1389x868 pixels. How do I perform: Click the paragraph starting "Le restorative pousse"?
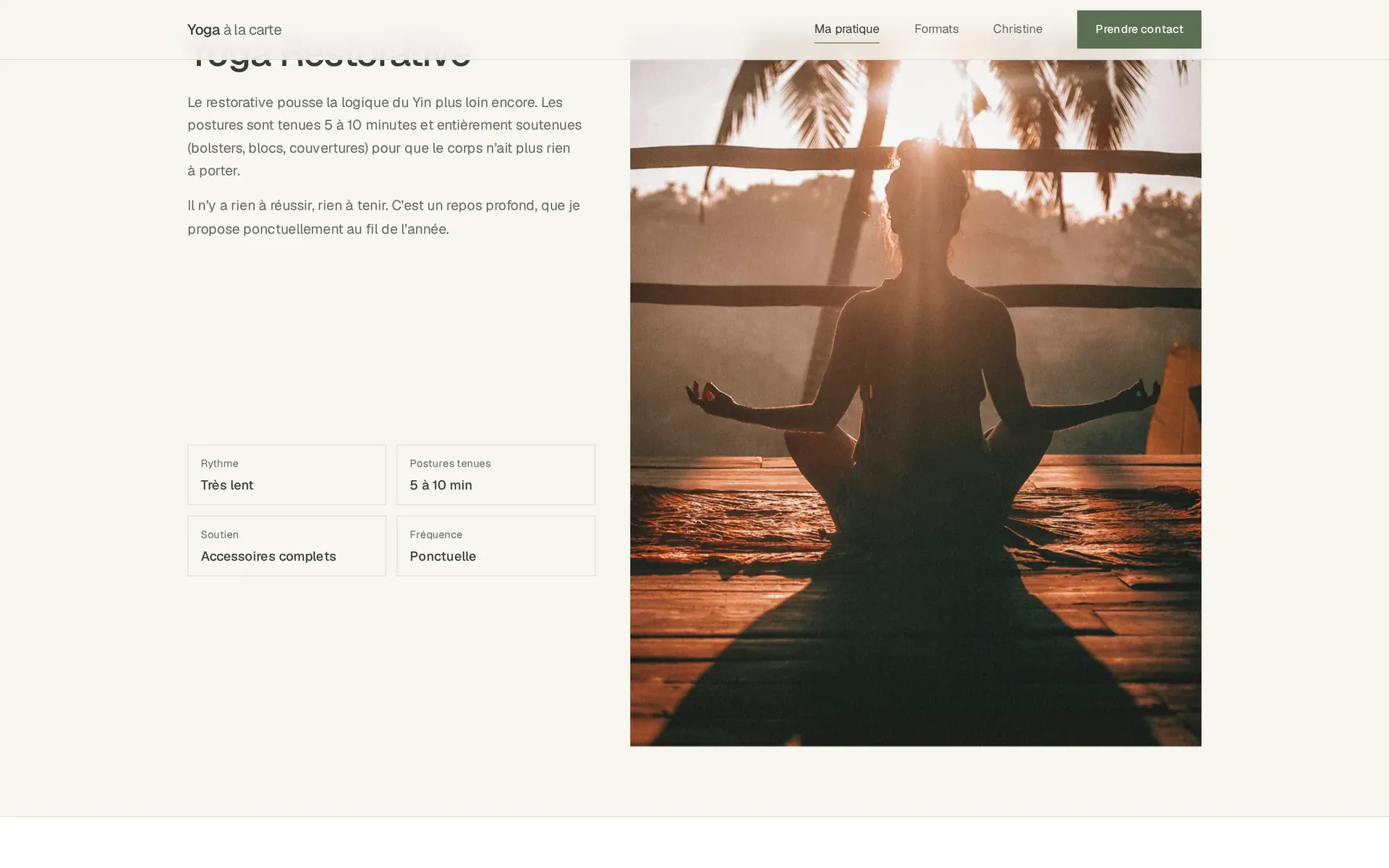click(385, 136)
